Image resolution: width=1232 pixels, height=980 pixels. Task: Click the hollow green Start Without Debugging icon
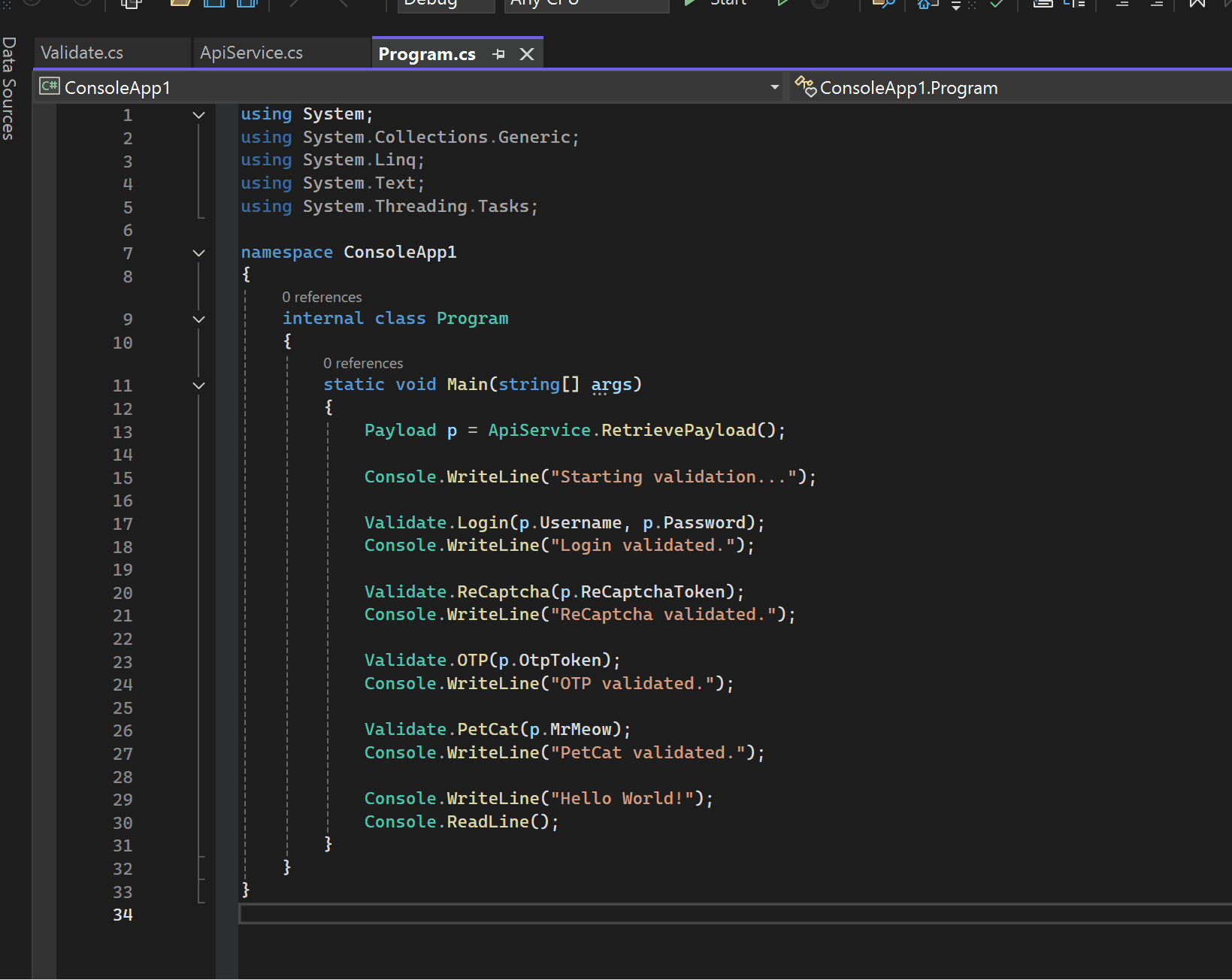tap(782, 3)
